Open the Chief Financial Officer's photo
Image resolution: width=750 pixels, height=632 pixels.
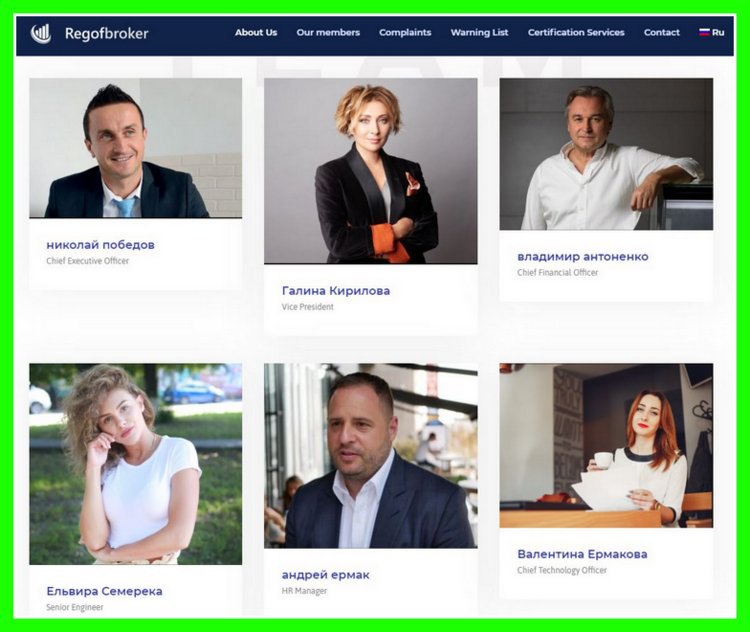point(606,154)
